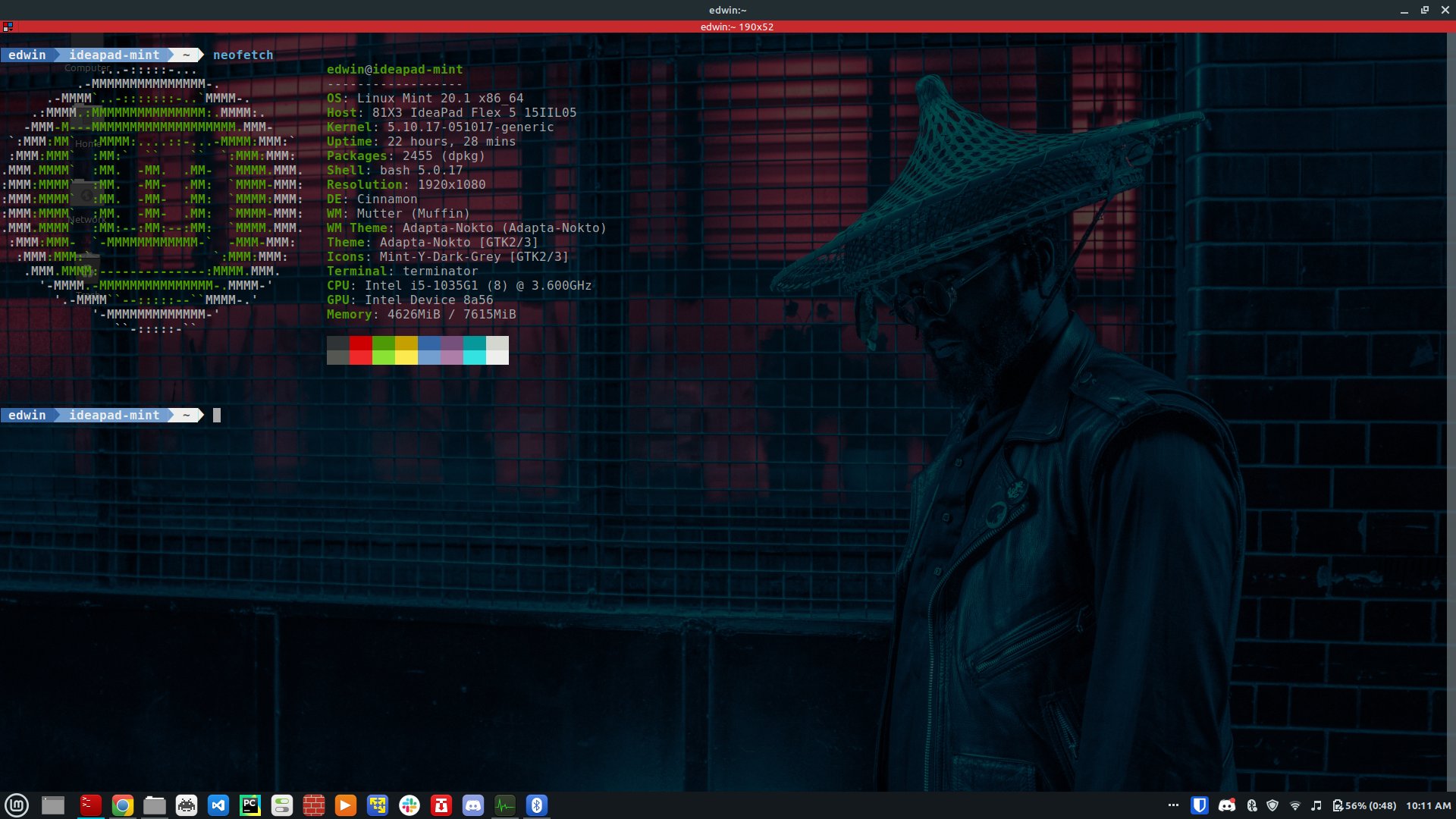
Task: Open the Wi-Fi network tray menu
Action: 1295,805
